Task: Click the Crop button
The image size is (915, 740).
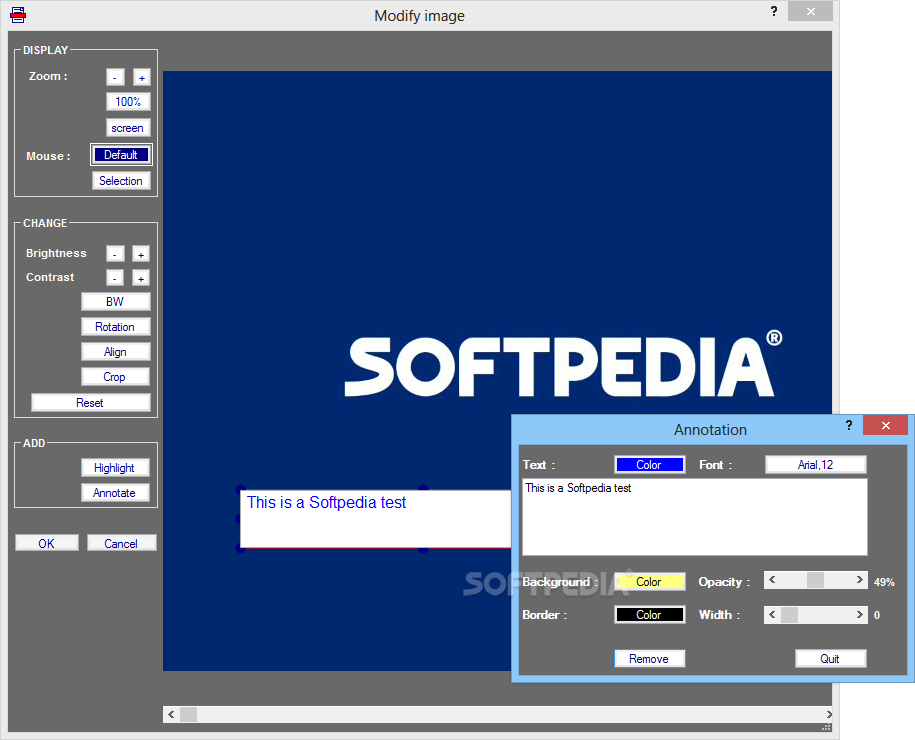Action: point(116,377)
